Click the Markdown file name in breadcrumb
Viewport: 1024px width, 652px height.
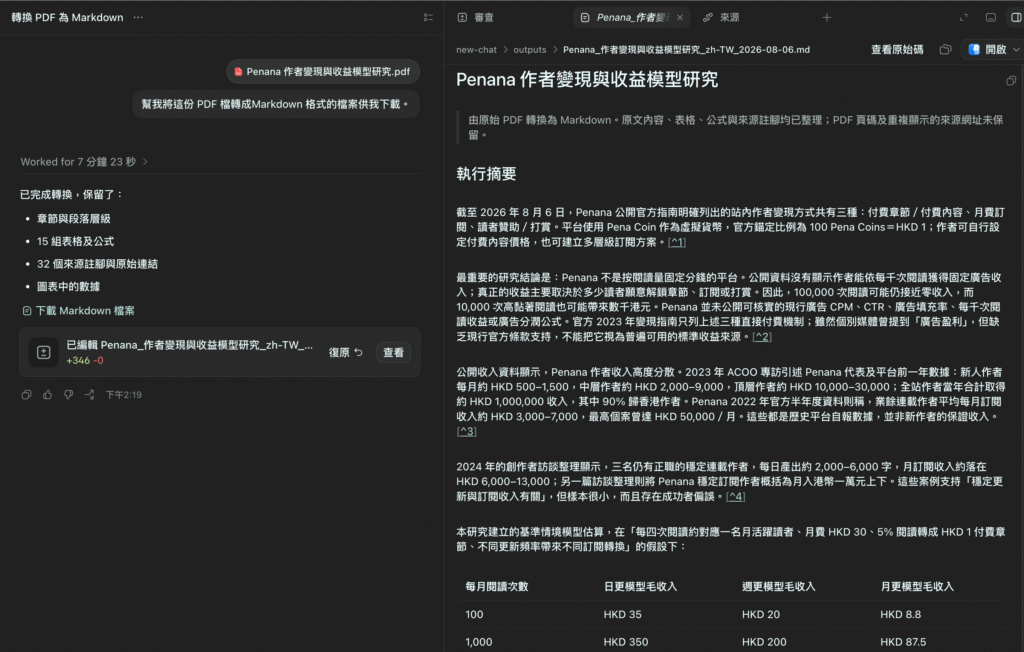tap(686, 50)
